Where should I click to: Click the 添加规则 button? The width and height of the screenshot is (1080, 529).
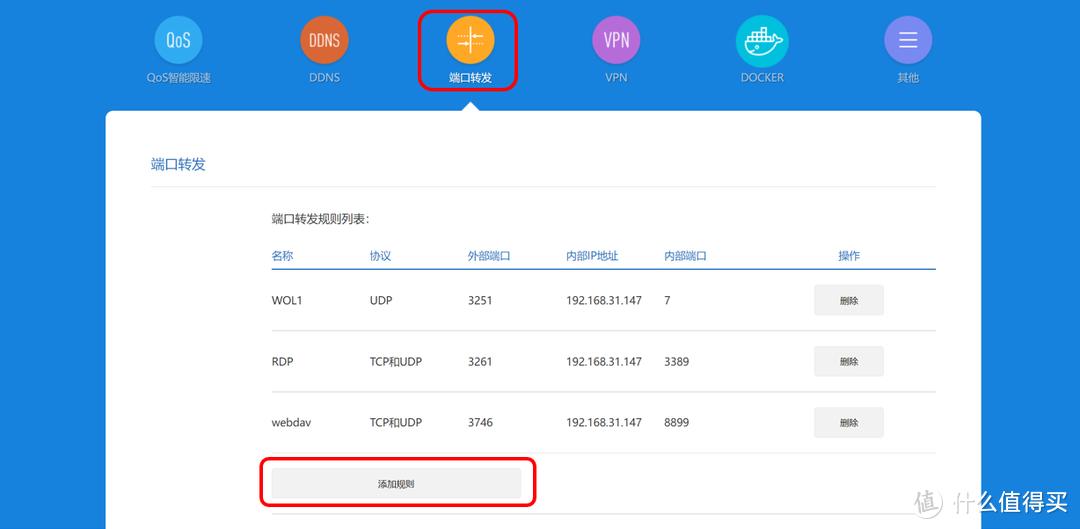(396, 484)
